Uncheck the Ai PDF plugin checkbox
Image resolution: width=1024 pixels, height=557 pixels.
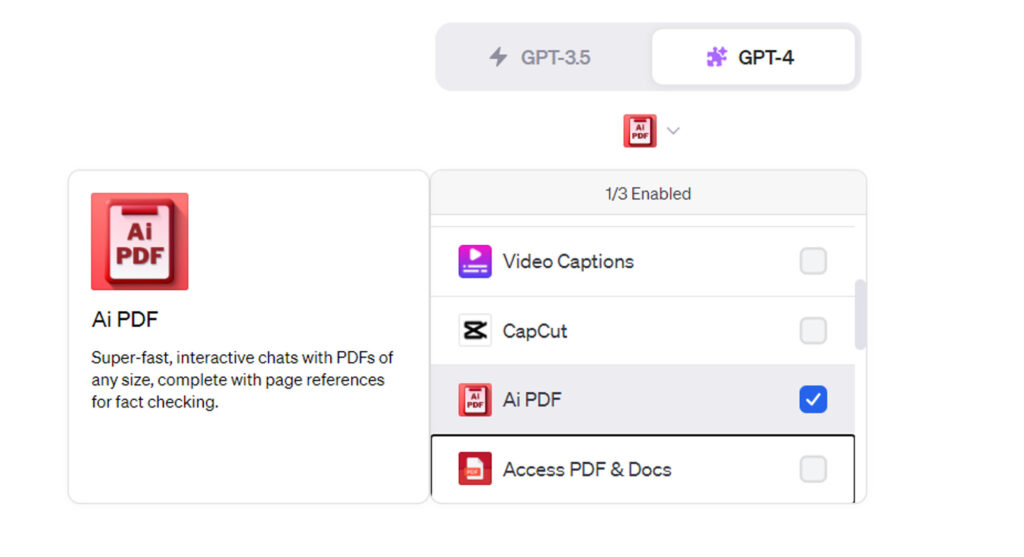(813, 400)
